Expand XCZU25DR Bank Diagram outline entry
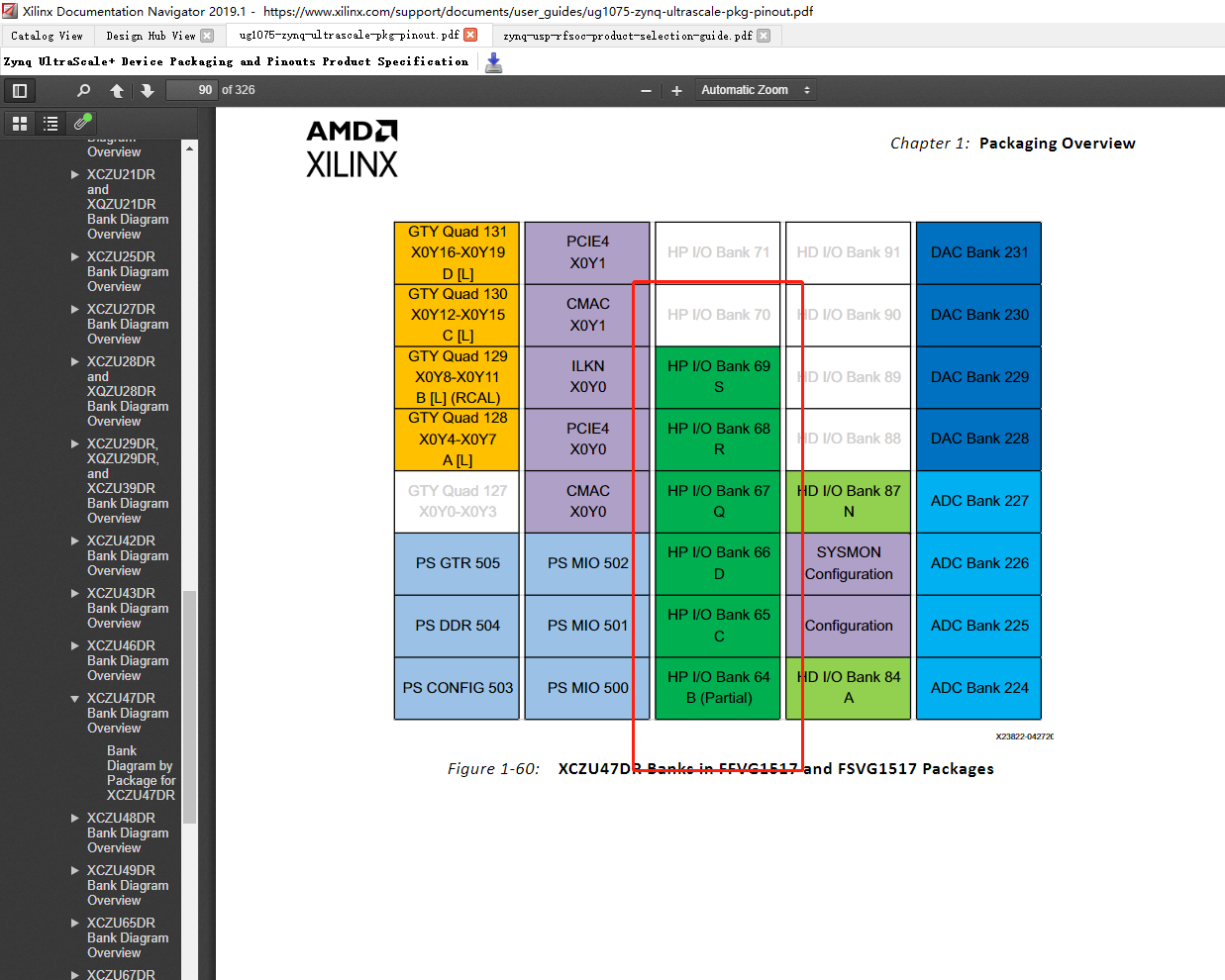The image size is (1225, 980). (74, 256)
